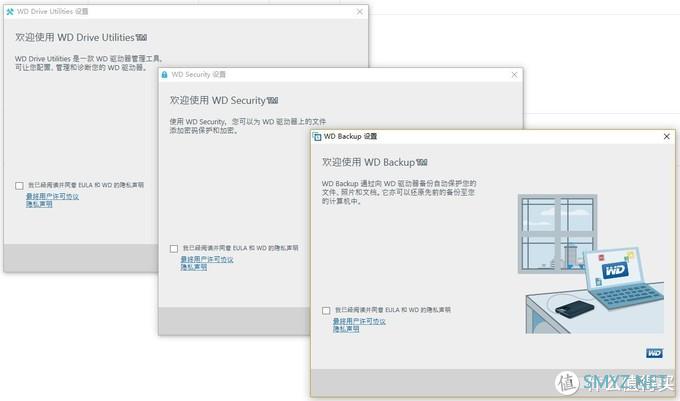Close the WD Backup setup window

(666, 136)
